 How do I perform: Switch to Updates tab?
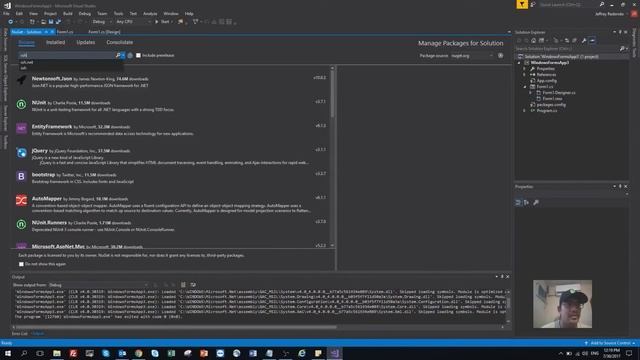click(86, 42)
